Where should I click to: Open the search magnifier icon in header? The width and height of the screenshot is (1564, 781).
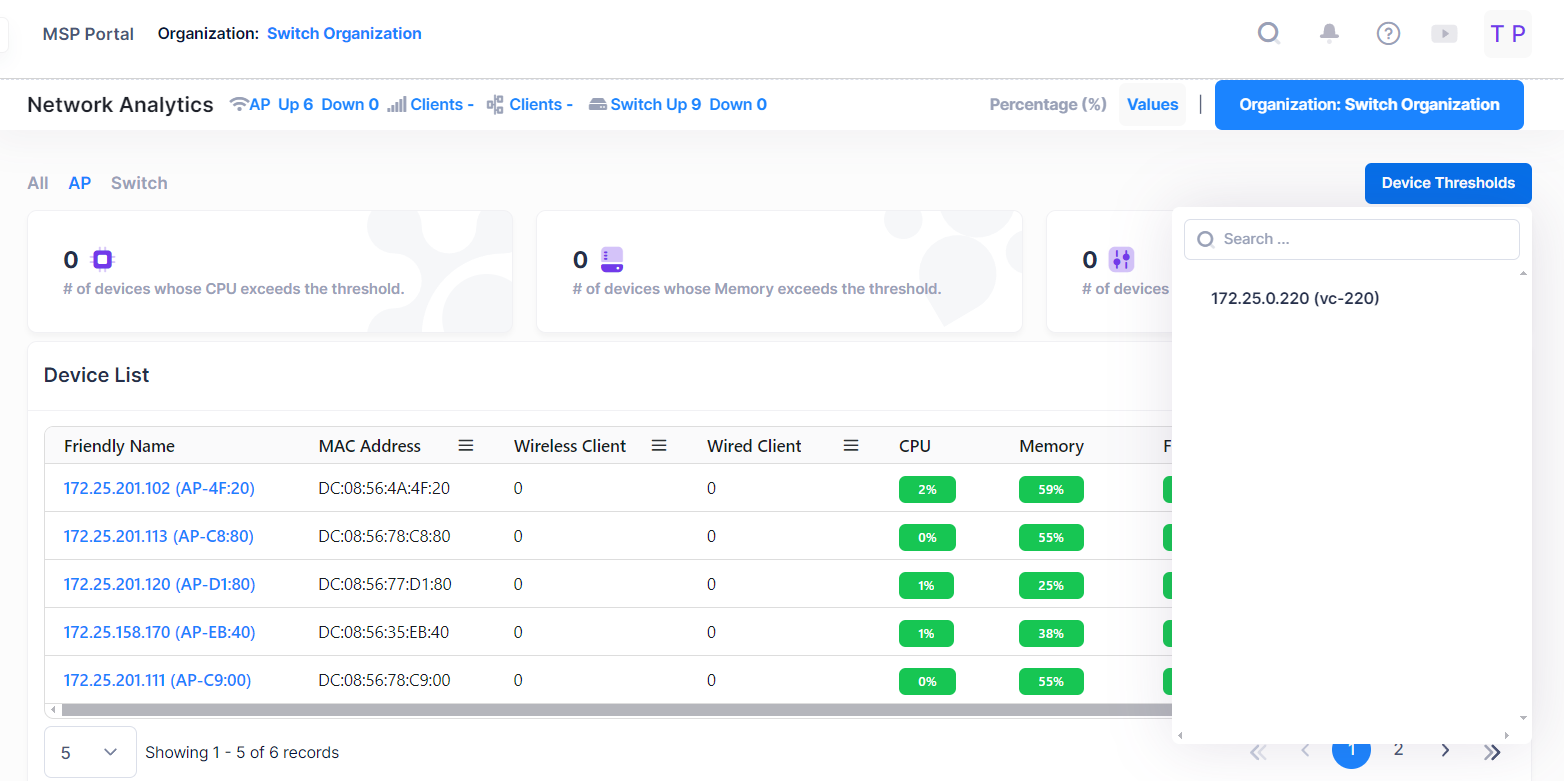point(1269,33)
